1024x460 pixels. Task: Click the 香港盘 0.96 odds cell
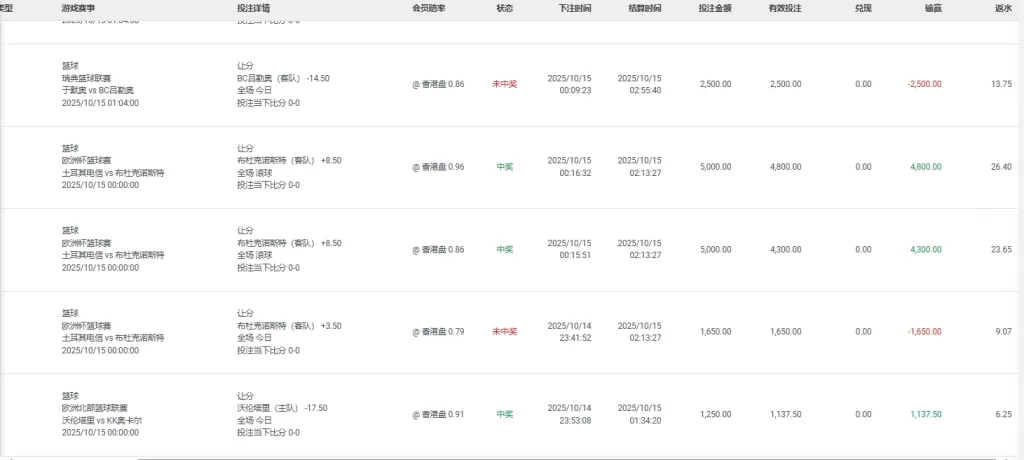click(x=438, y=167)
